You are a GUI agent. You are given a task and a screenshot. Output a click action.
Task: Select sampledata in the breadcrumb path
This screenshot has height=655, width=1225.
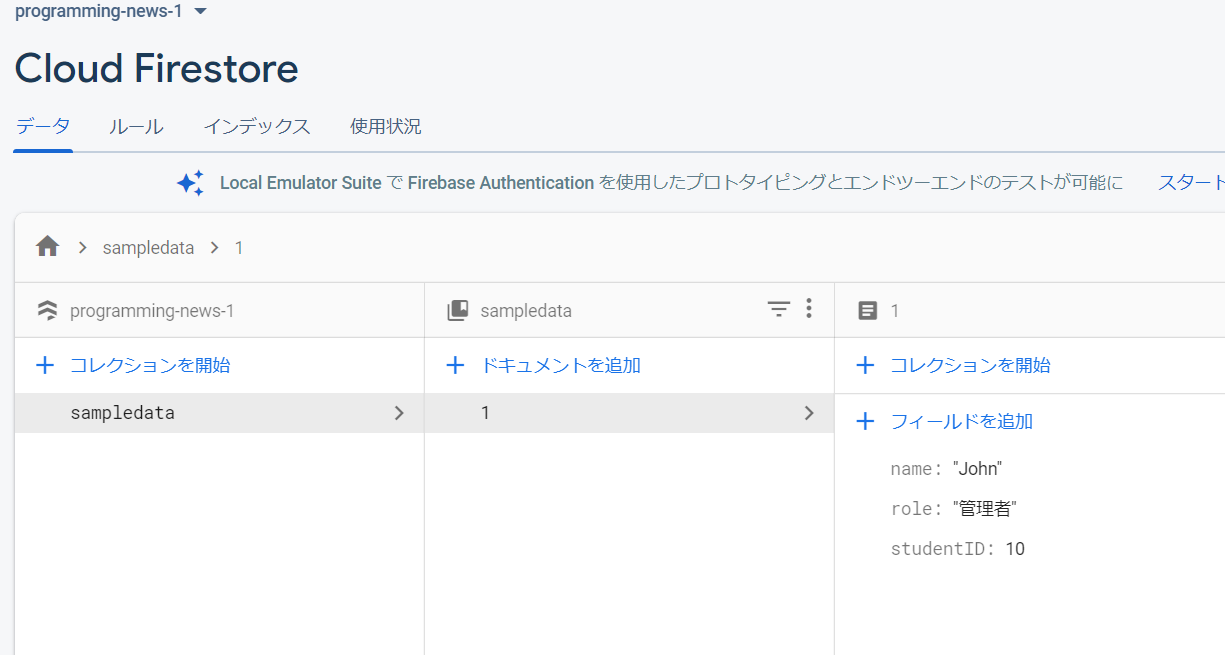click(x=148, y=248)
